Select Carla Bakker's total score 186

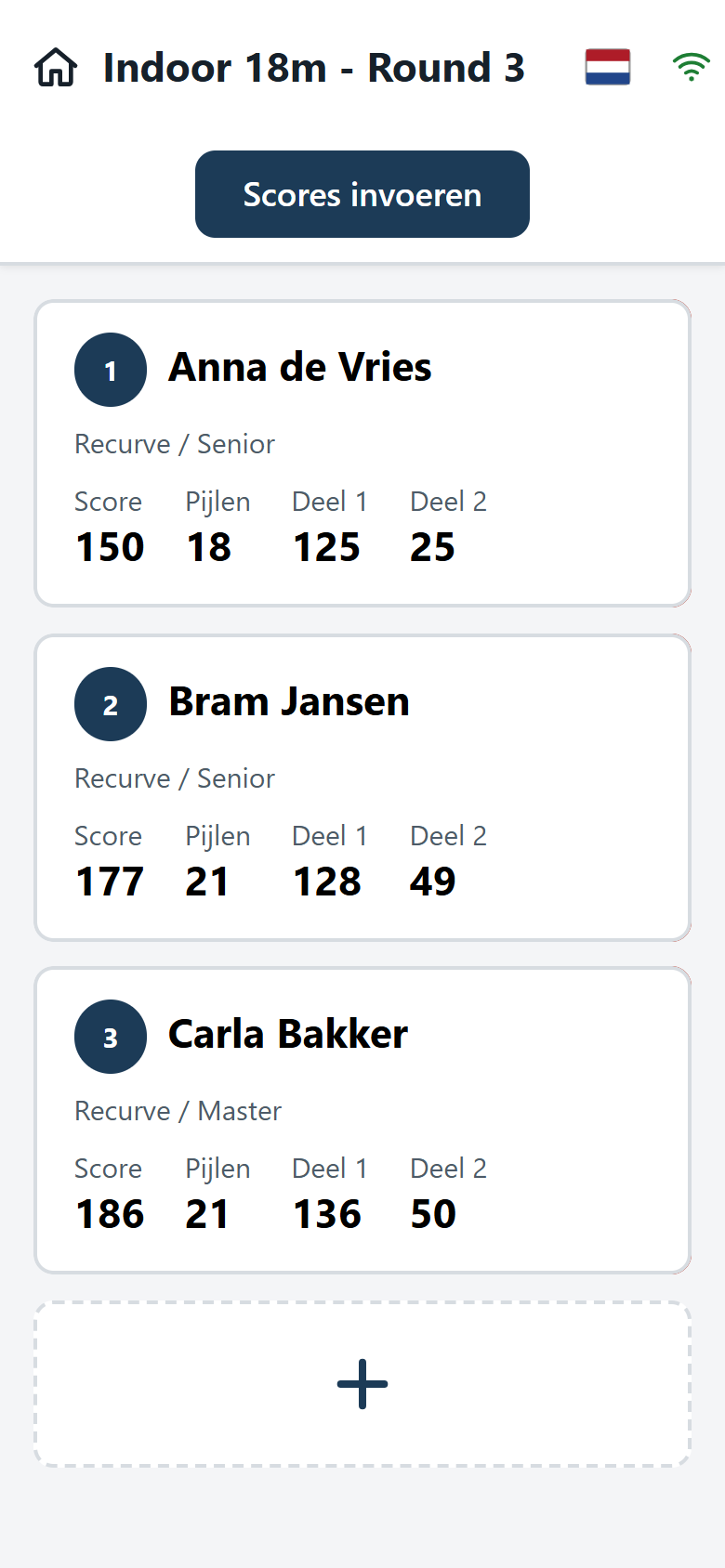point(110,1214)
